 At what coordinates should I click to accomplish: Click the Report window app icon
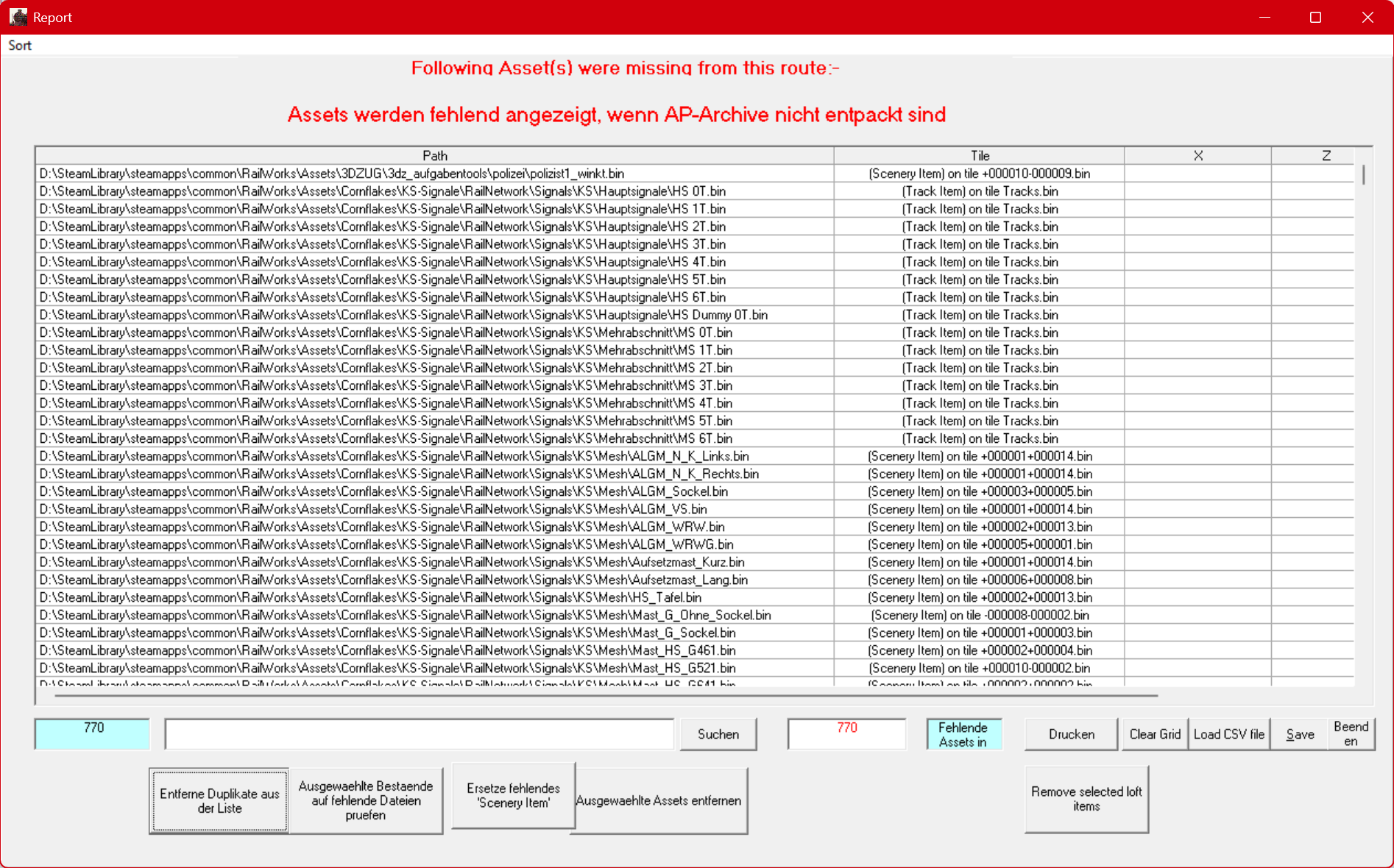coord(18,17)
